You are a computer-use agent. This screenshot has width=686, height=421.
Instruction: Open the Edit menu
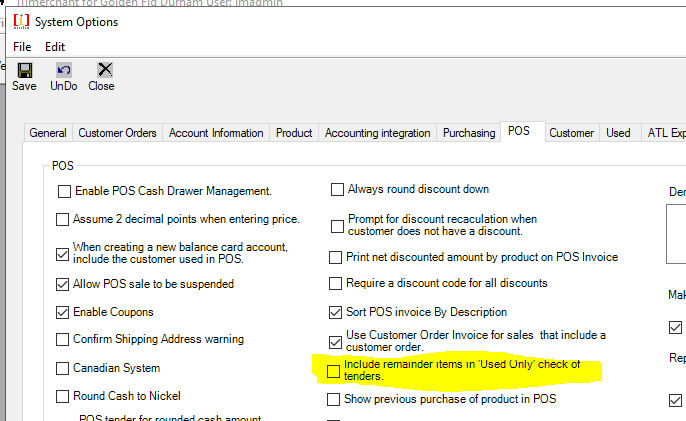(55, 47)
